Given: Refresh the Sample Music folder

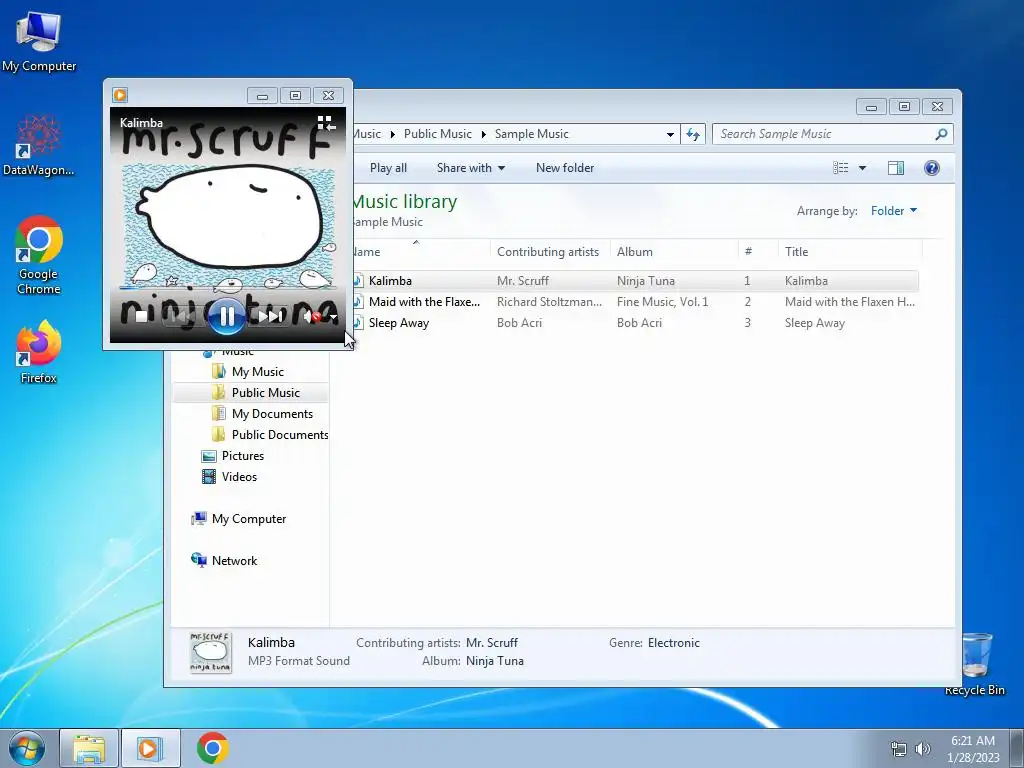Looking at the screenshot, I should [692, 134].
